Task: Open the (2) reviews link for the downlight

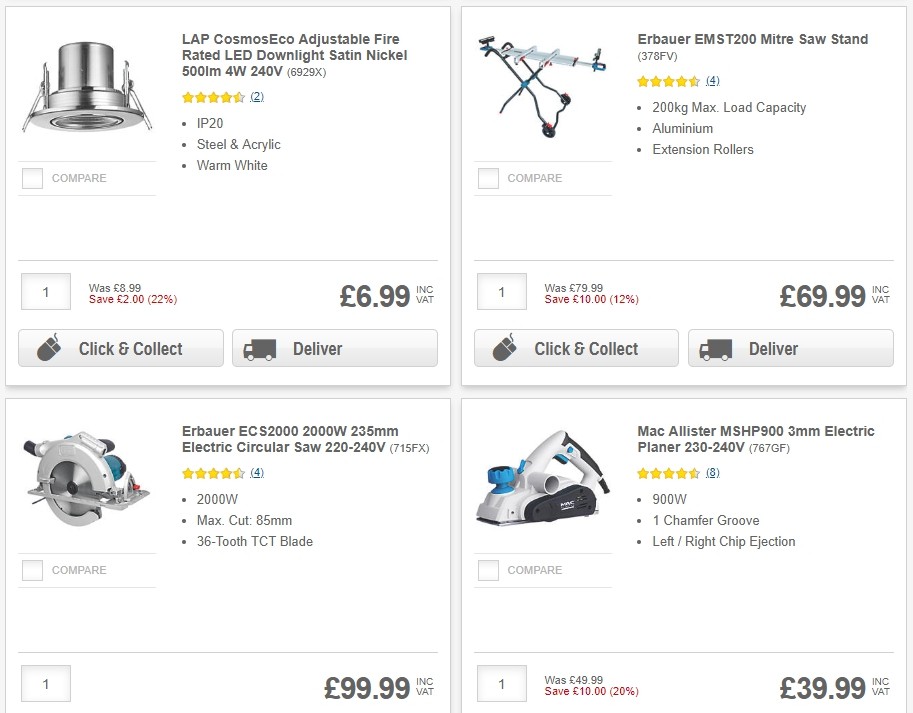Action: [x=258, y=97]
